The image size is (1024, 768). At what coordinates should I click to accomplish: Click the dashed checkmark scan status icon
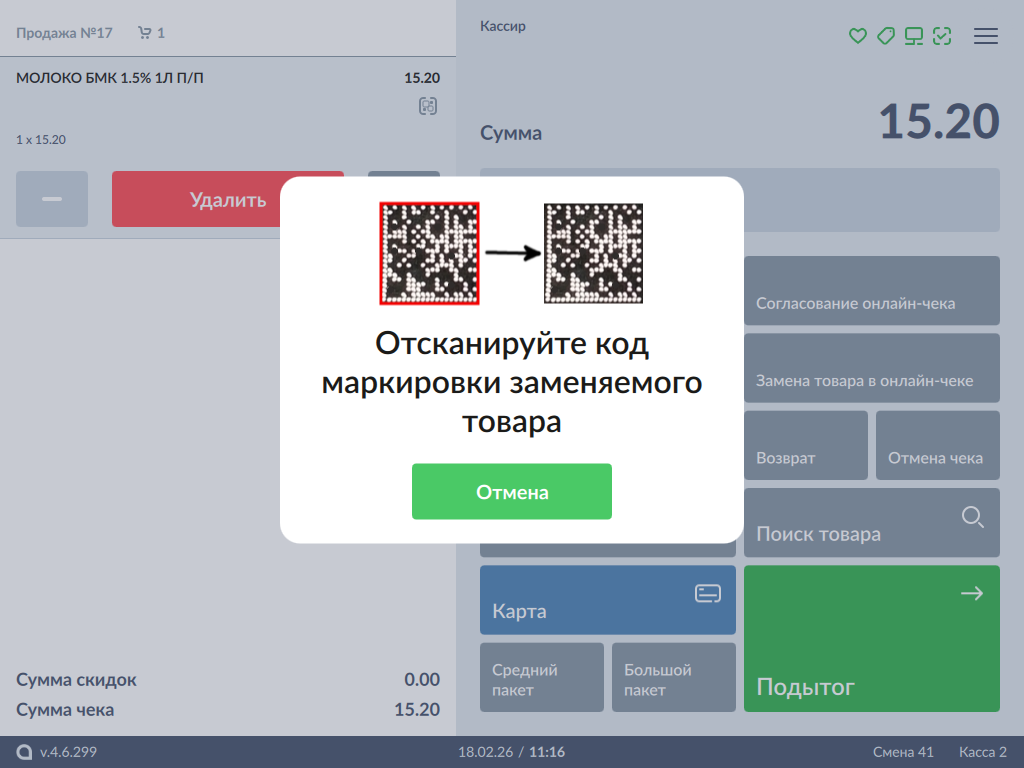coord(941,36)
